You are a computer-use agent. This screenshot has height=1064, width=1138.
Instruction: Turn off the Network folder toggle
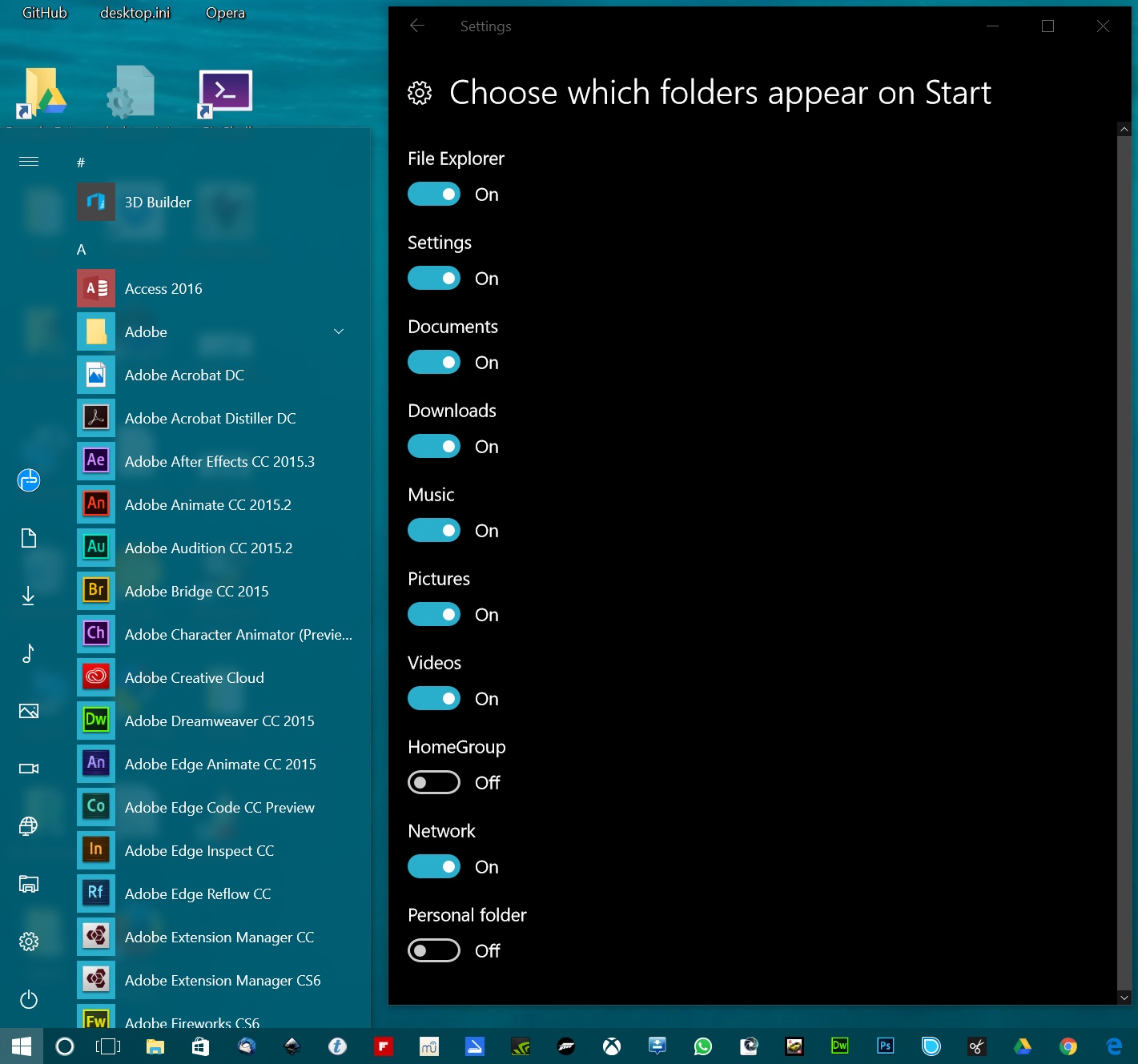pyautogui.click(x=434, y=867)
